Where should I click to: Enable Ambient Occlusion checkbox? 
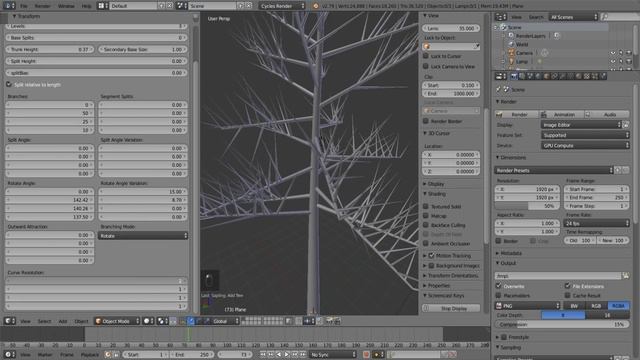coord(426,244)
